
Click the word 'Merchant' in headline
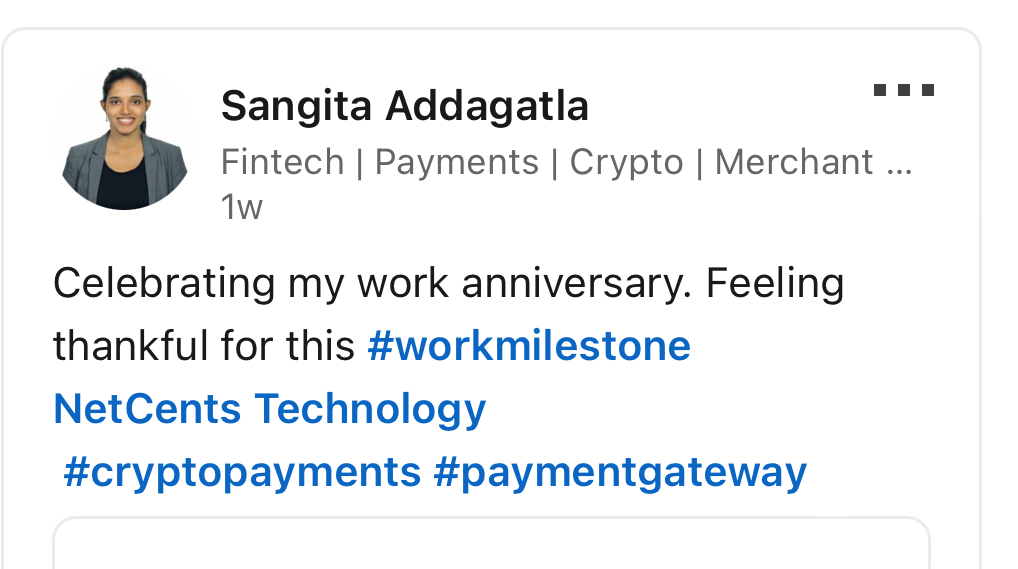[x=794, y=162]
